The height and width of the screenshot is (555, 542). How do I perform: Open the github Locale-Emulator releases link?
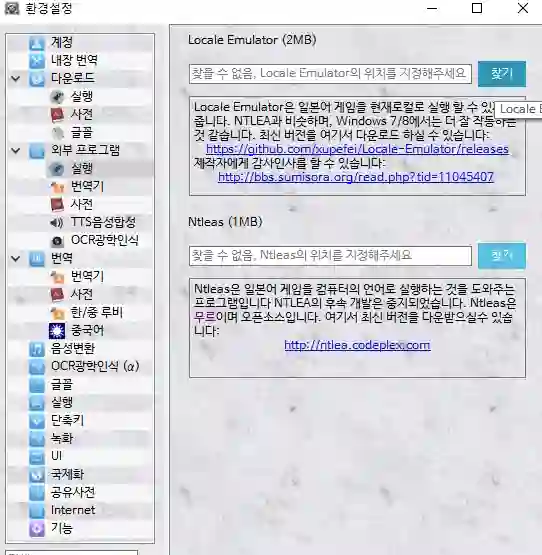(357, 149)
